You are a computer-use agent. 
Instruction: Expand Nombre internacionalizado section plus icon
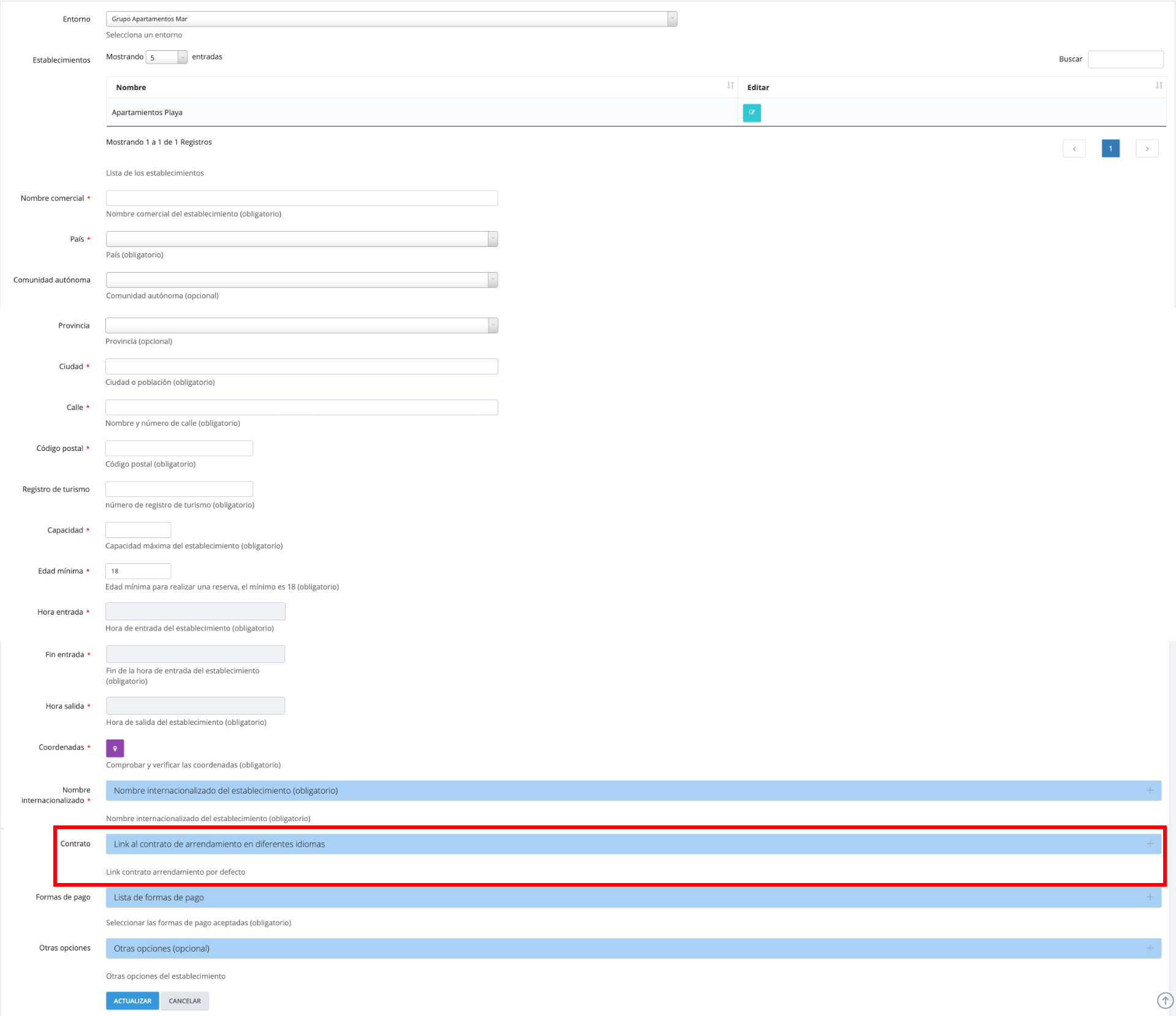1150,790
